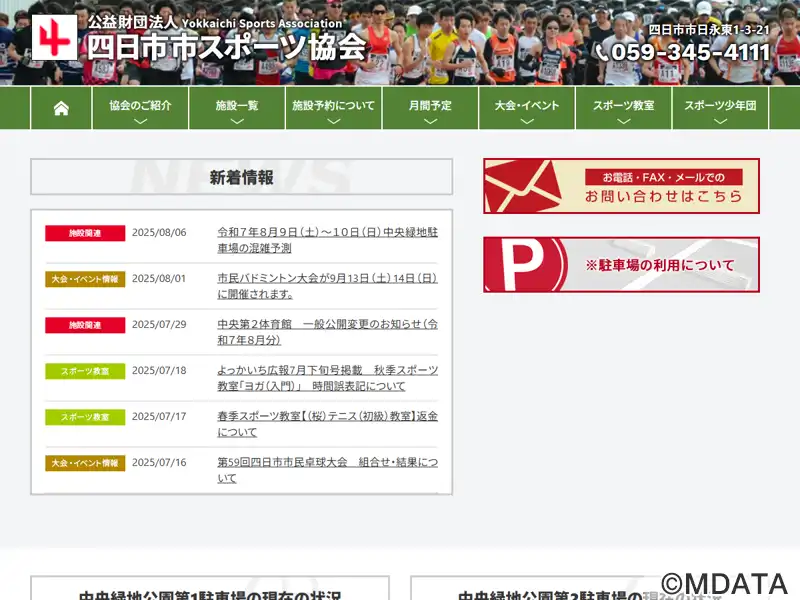Click date 2025/08/06
This screenshot has height=600, width=800.
click(159, 233)
